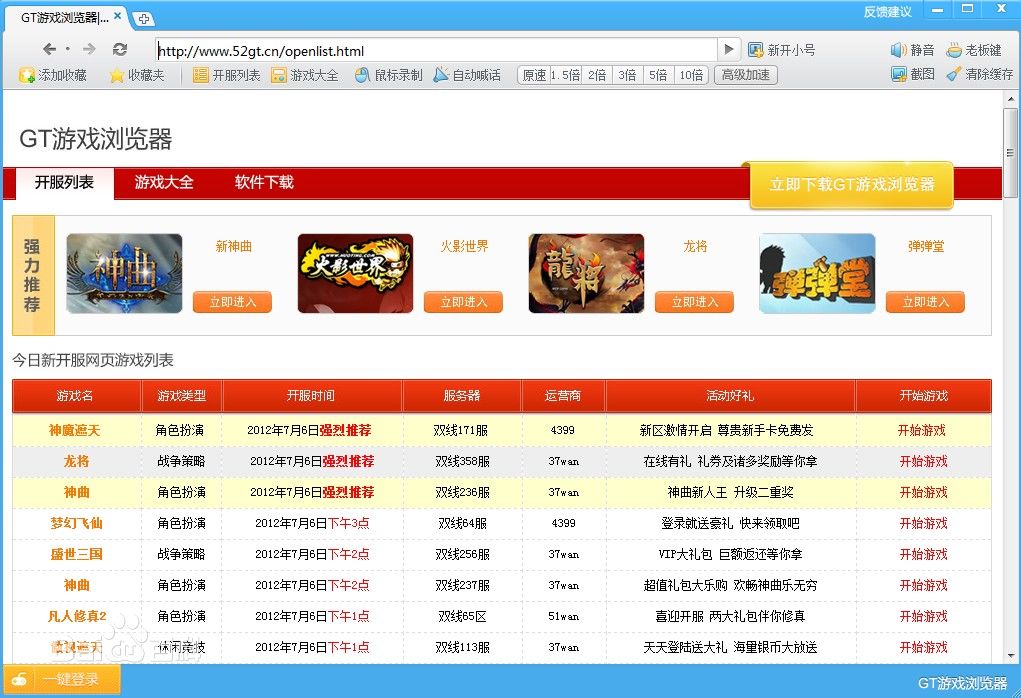This screenshot has height=698, width=1021.
Task: Refresh the current page
Action: (120, 50)
